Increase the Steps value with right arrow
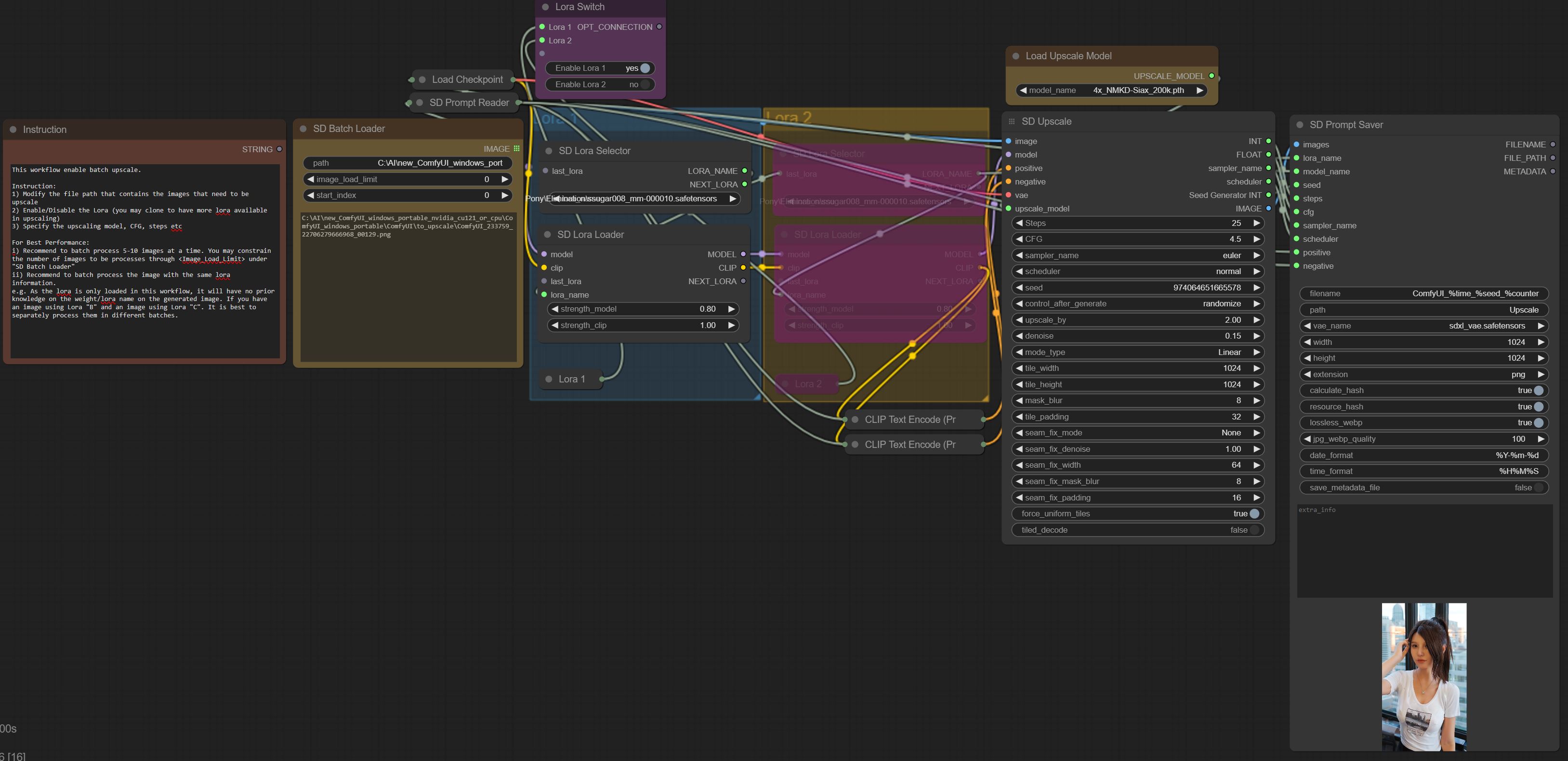This screenshot has height=761, width=1568. [1256, 223]
